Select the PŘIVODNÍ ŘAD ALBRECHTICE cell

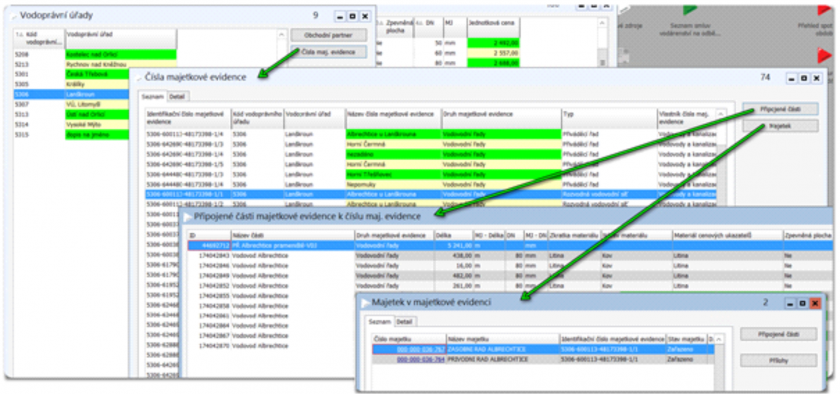pyautogui.click(x=502, y=359)
